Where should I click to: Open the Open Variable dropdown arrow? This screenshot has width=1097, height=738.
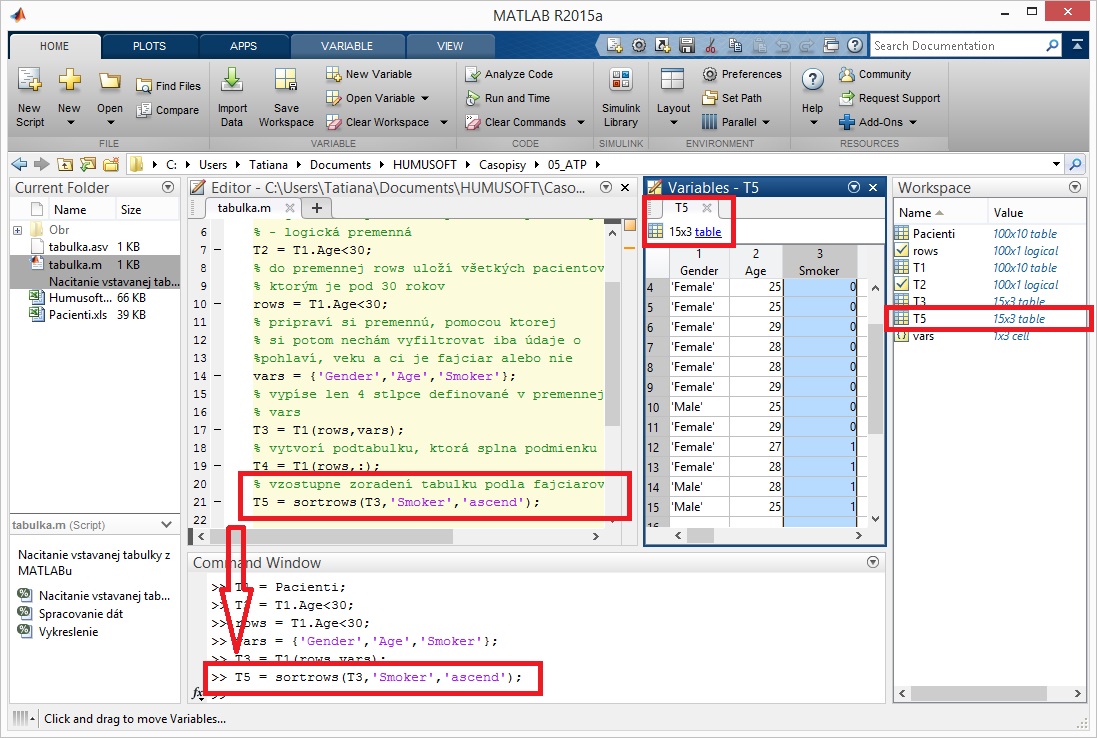[425, 99]
